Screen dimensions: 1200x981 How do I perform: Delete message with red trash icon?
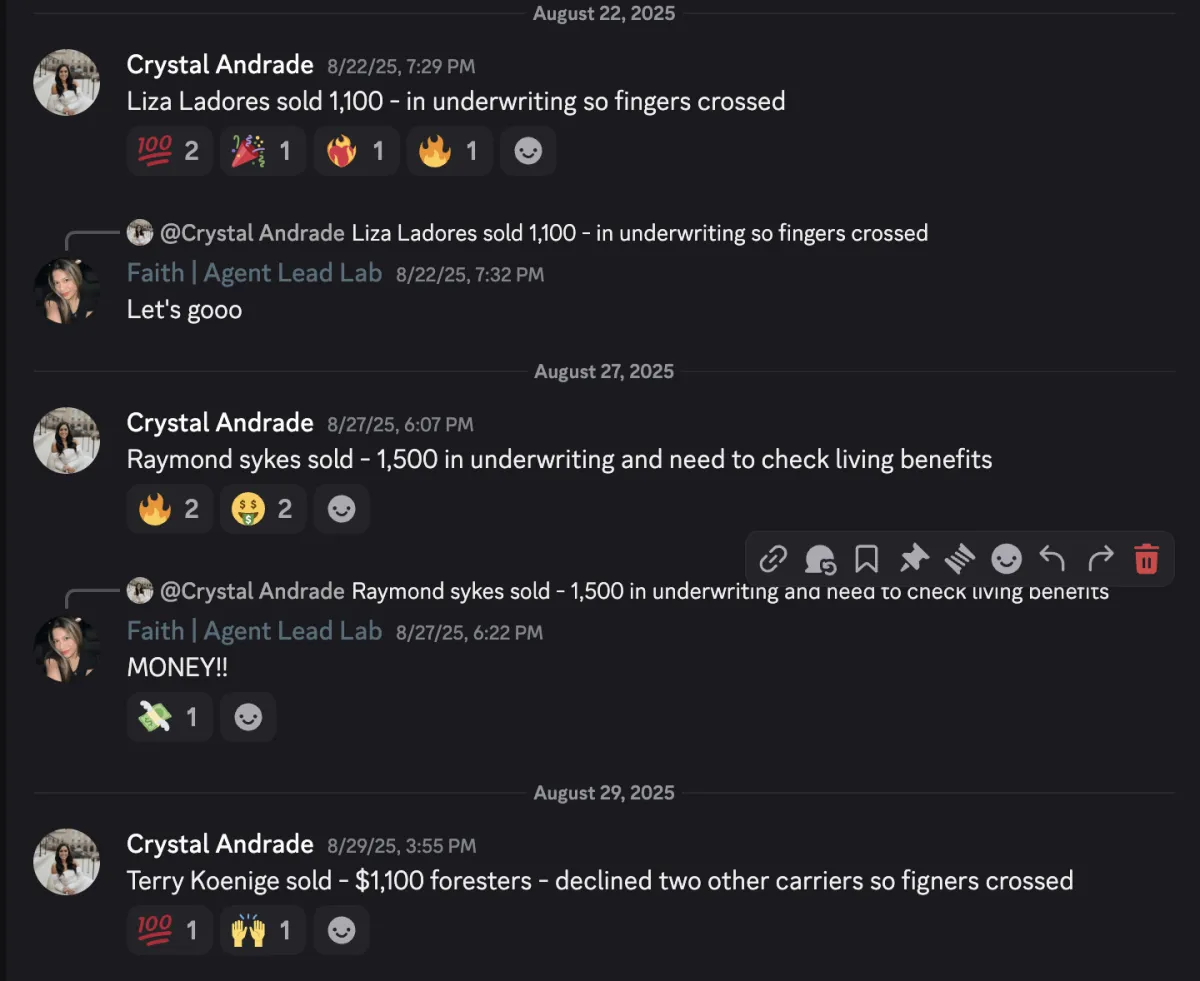click(1146, 558)
